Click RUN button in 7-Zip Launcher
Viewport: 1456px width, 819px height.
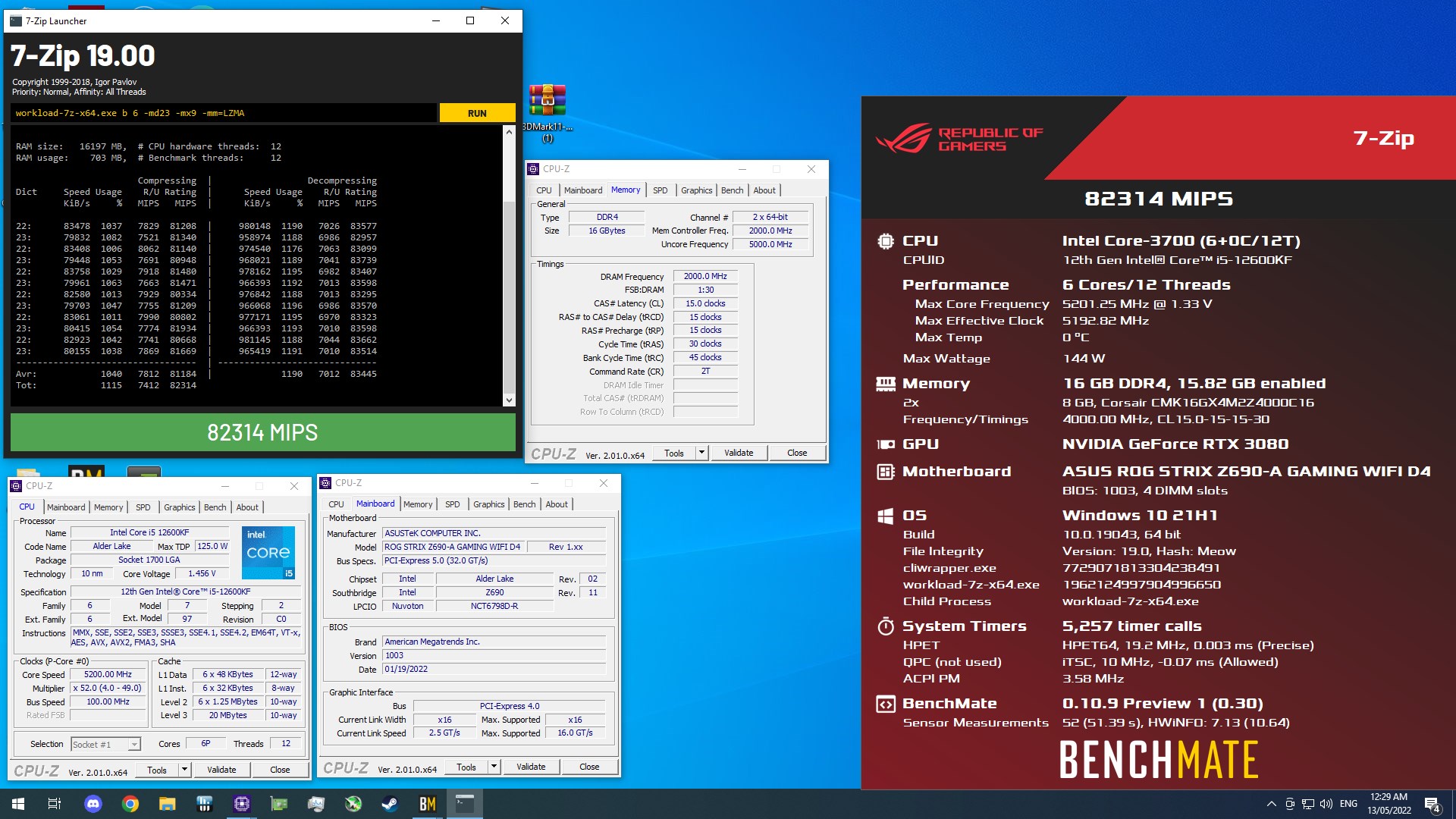pyautogui.click(x=477, y=113)
